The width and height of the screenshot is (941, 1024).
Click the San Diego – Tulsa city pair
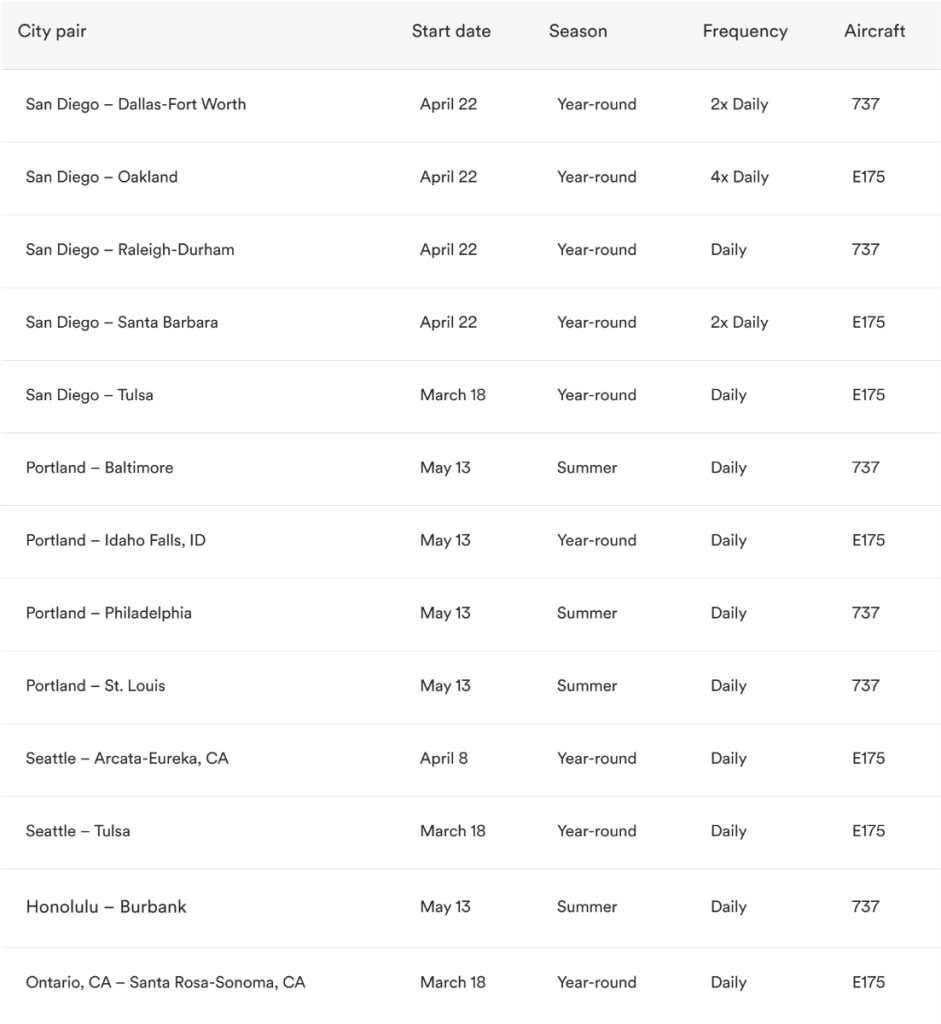[x=90, y=395]
